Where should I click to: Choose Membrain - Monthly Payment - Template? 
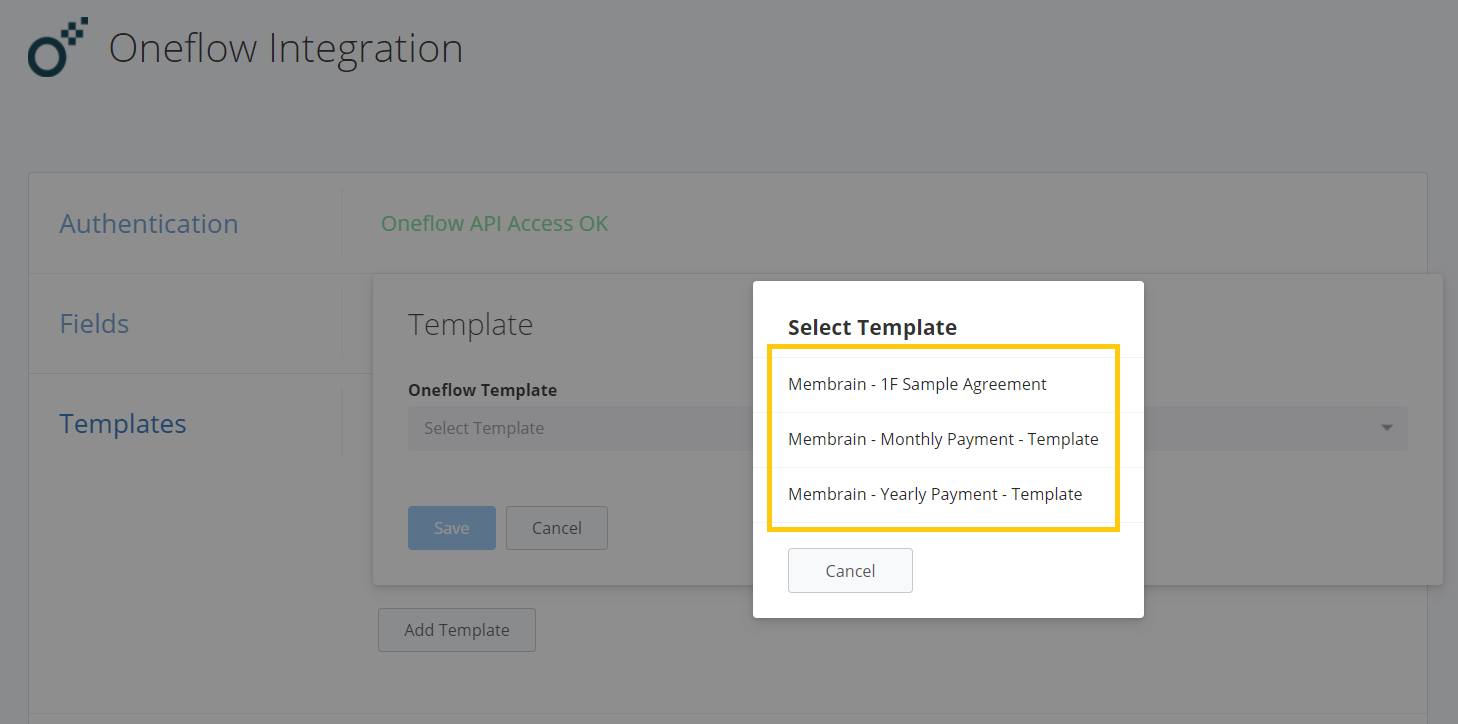pyautogui.click(x=944, y=438)
